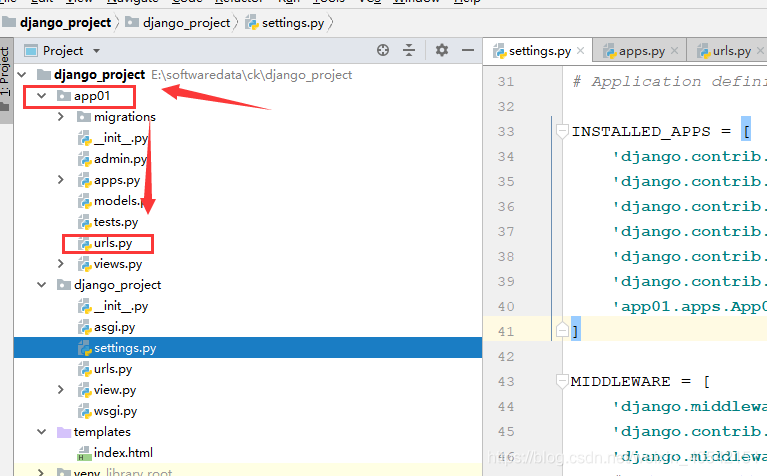Place cursor on MIDDLEWARE text
This screenshot has height=476, width=767.
pos(620,381)
